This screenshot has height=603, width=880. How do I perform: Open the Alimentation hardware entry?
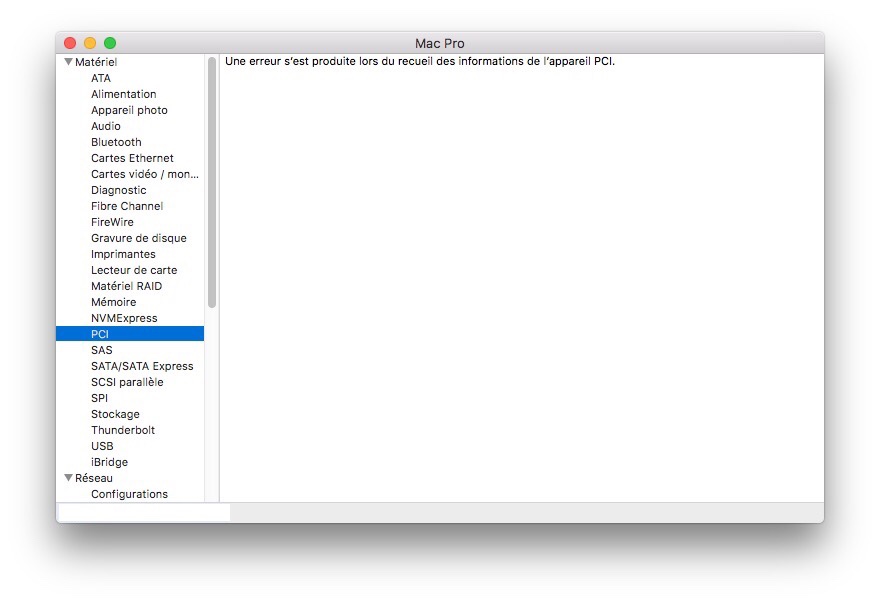123,94
